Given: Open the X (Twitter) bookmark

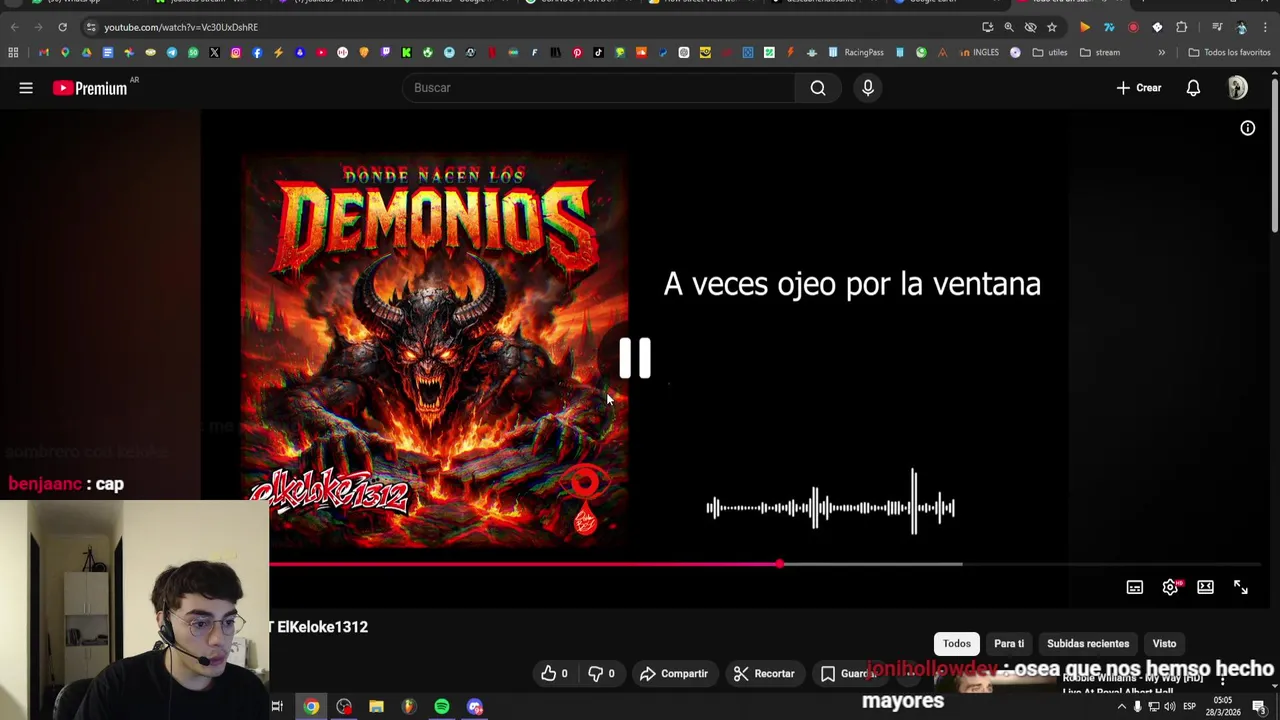Looking at the screenshot, I should pos(214,52).
